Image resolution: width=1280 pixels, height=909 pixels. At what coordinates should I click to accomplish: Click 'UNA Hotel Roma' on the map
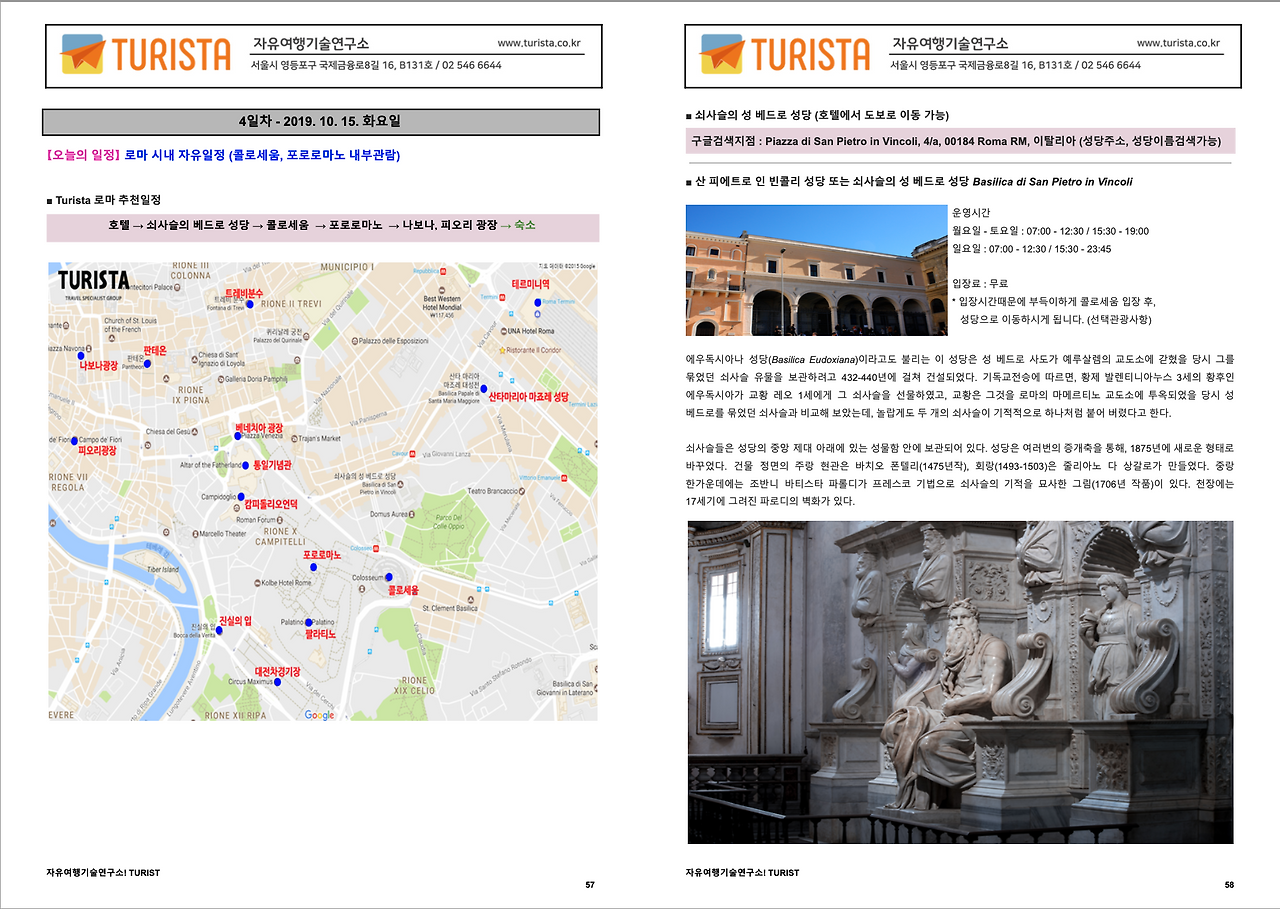coord(530,331)
